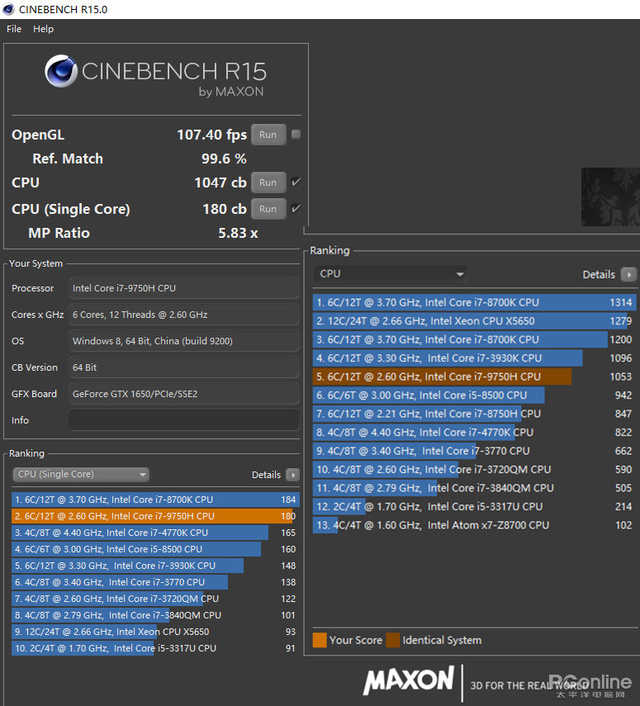Click the MAXON logo at the bottom
This screenshot has width=640, height=706.
[x=408, y=681]
